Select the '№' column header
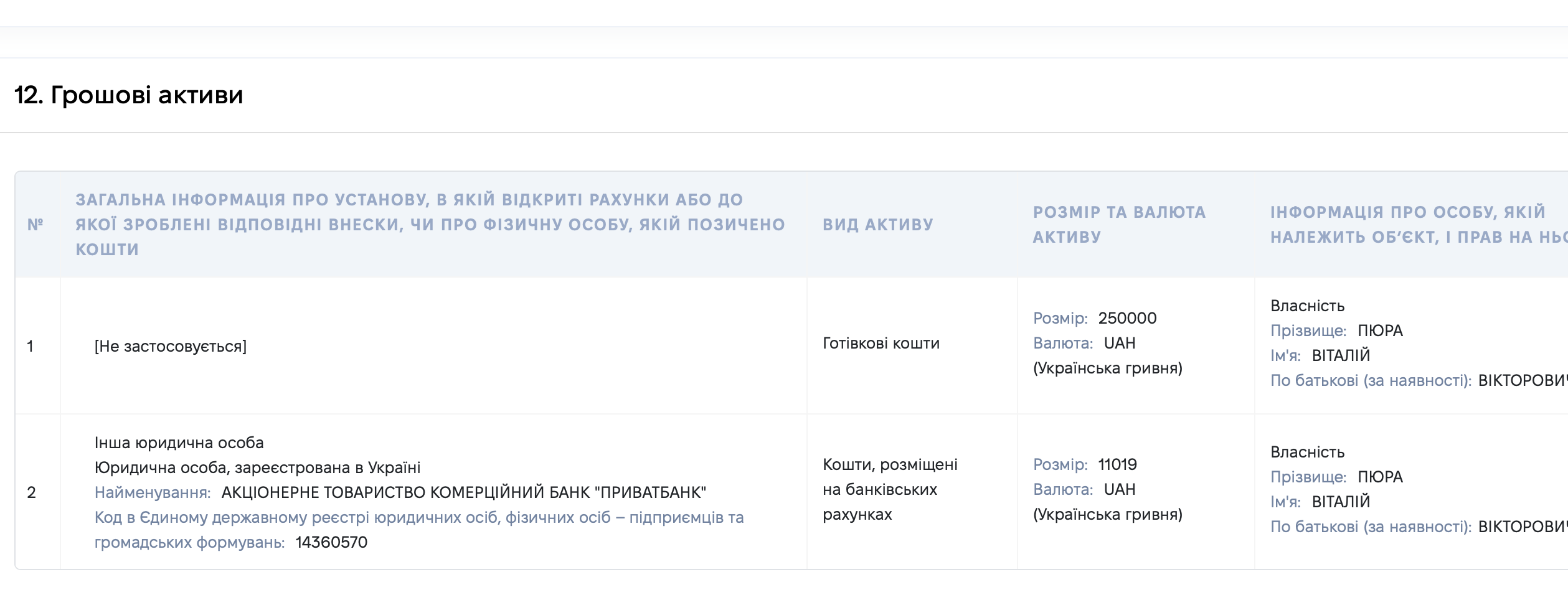The image size is (1568, 605). pyautogui.click(x=35, y=225)
